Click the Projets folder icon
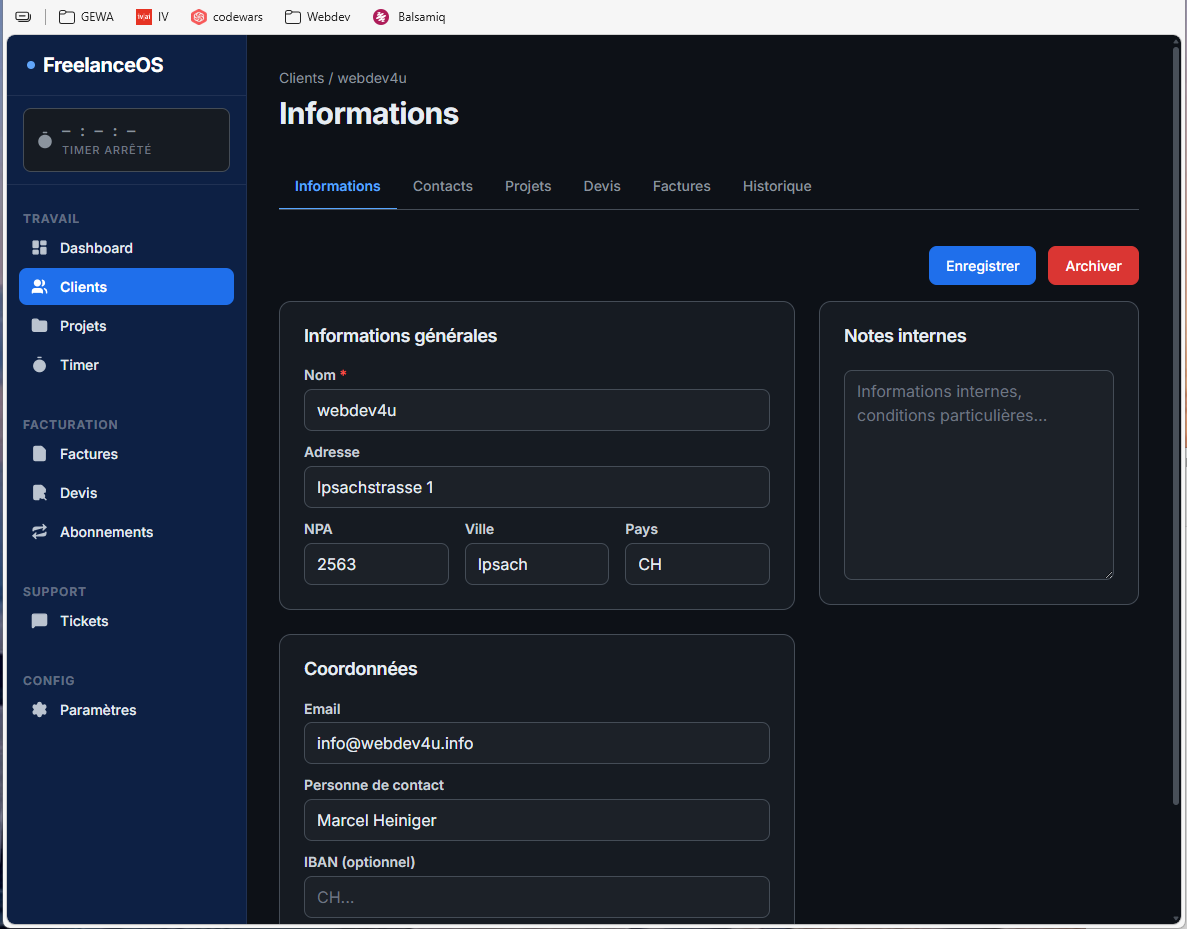 point(40,326)
